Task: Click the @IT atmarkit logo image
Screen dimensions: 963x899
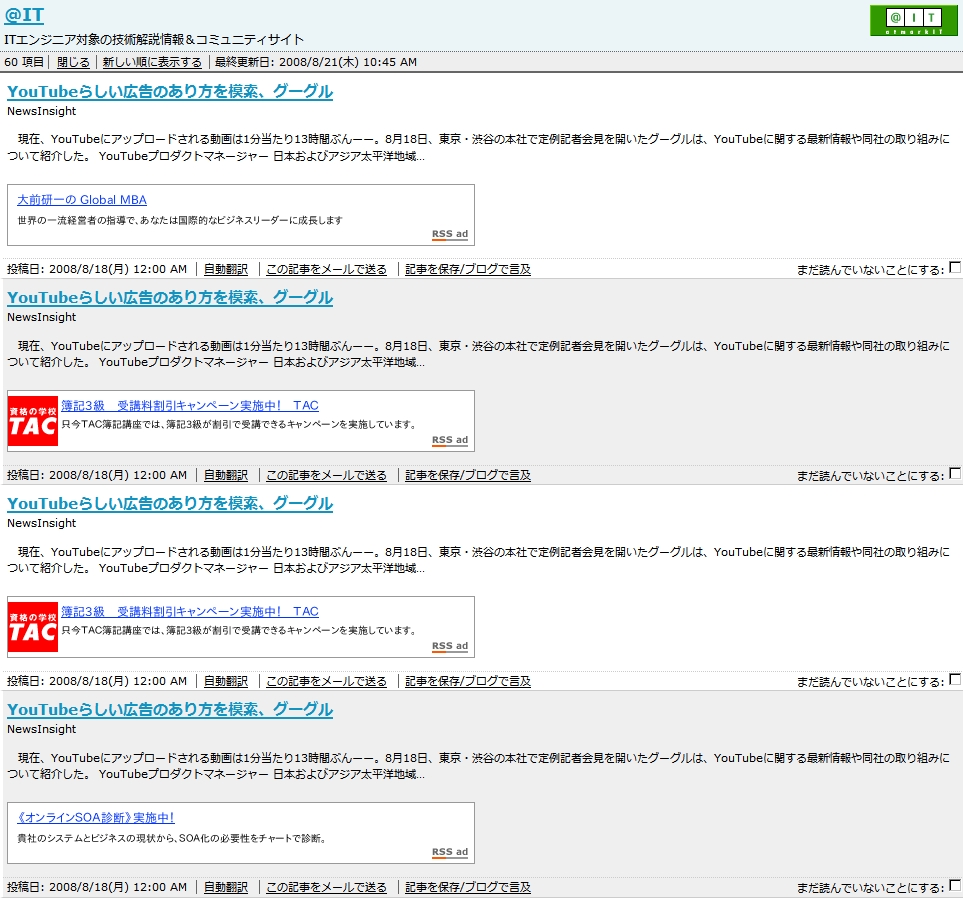Action: (x=913, y=20)
